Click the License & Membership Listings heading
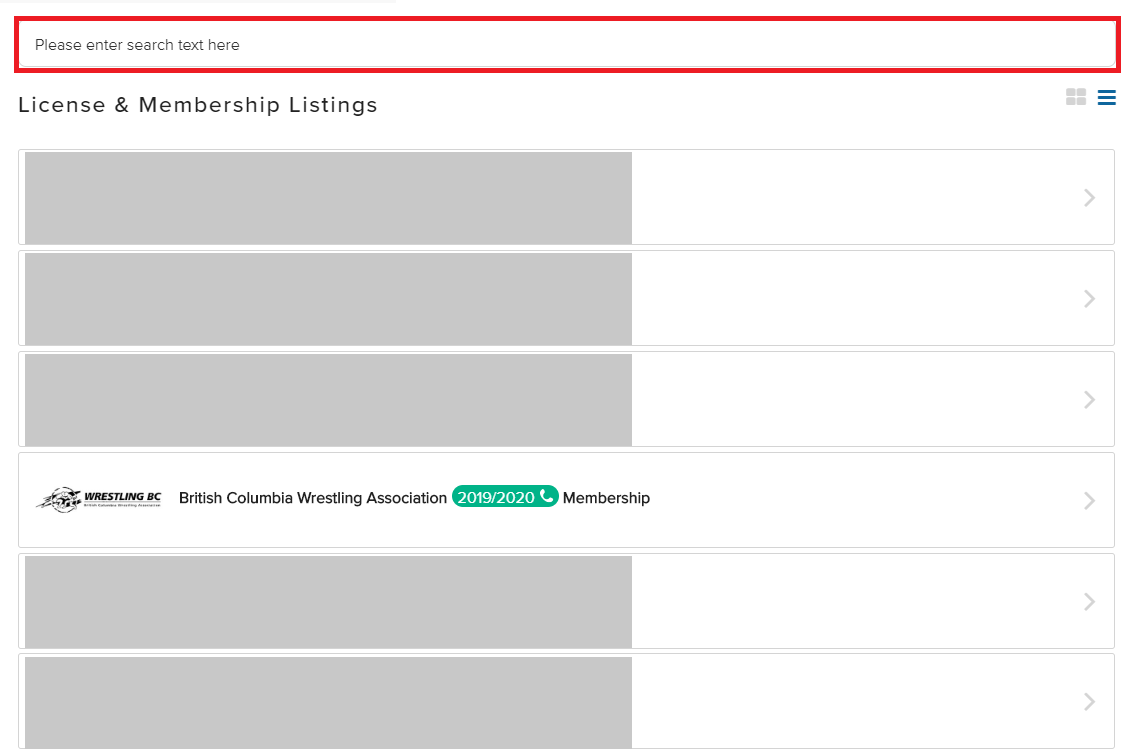 click(x=197, y=105)
